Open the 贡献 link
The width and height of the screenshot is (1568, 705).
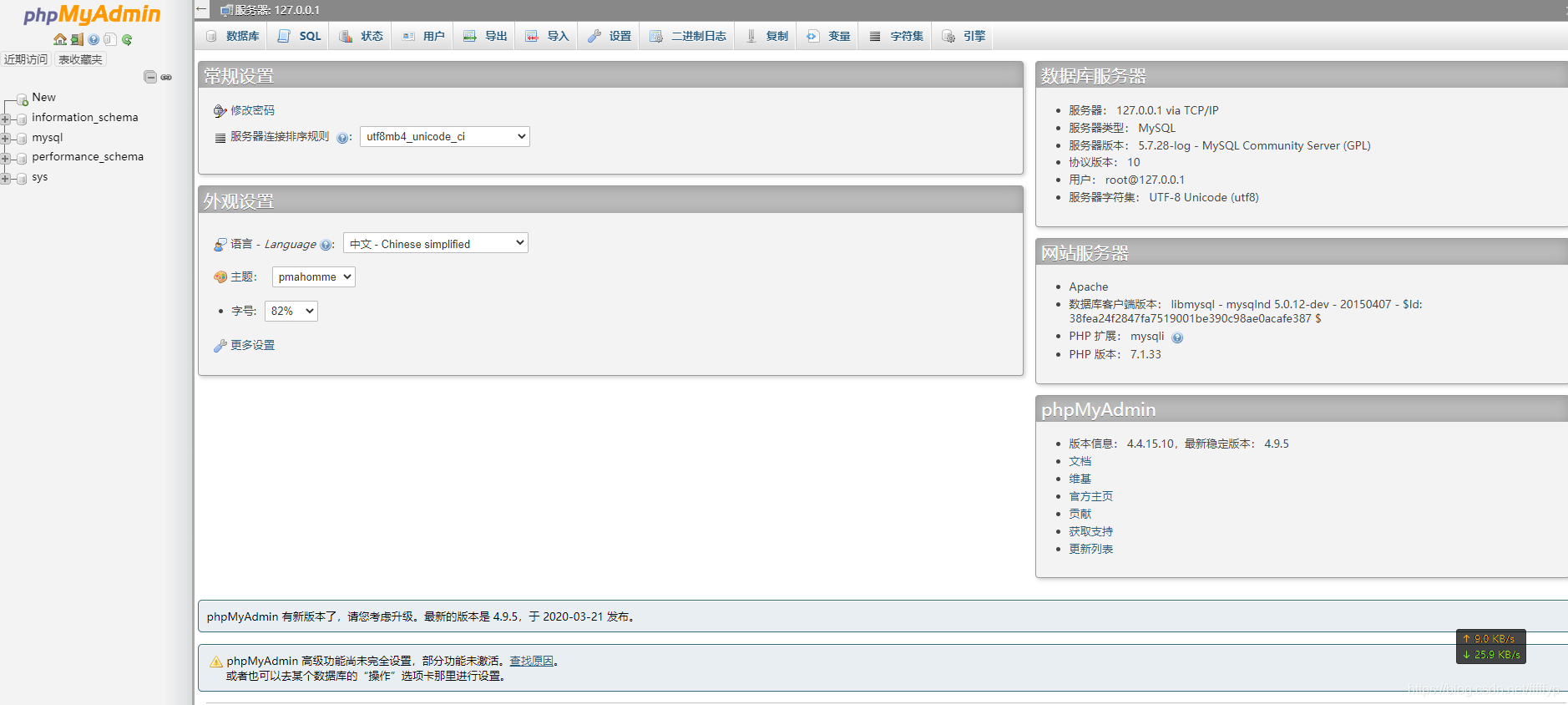click(1080, 514)
